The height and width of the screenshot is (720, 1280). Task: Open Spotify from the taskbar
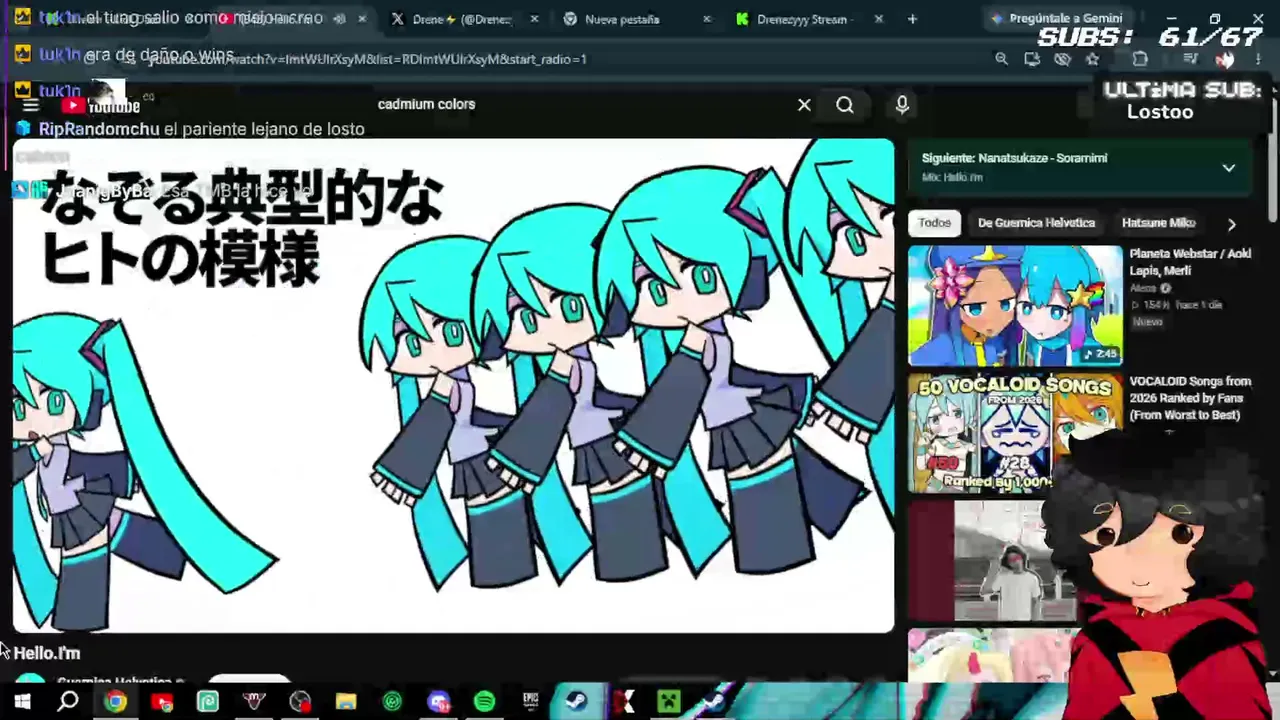point(484,702)
